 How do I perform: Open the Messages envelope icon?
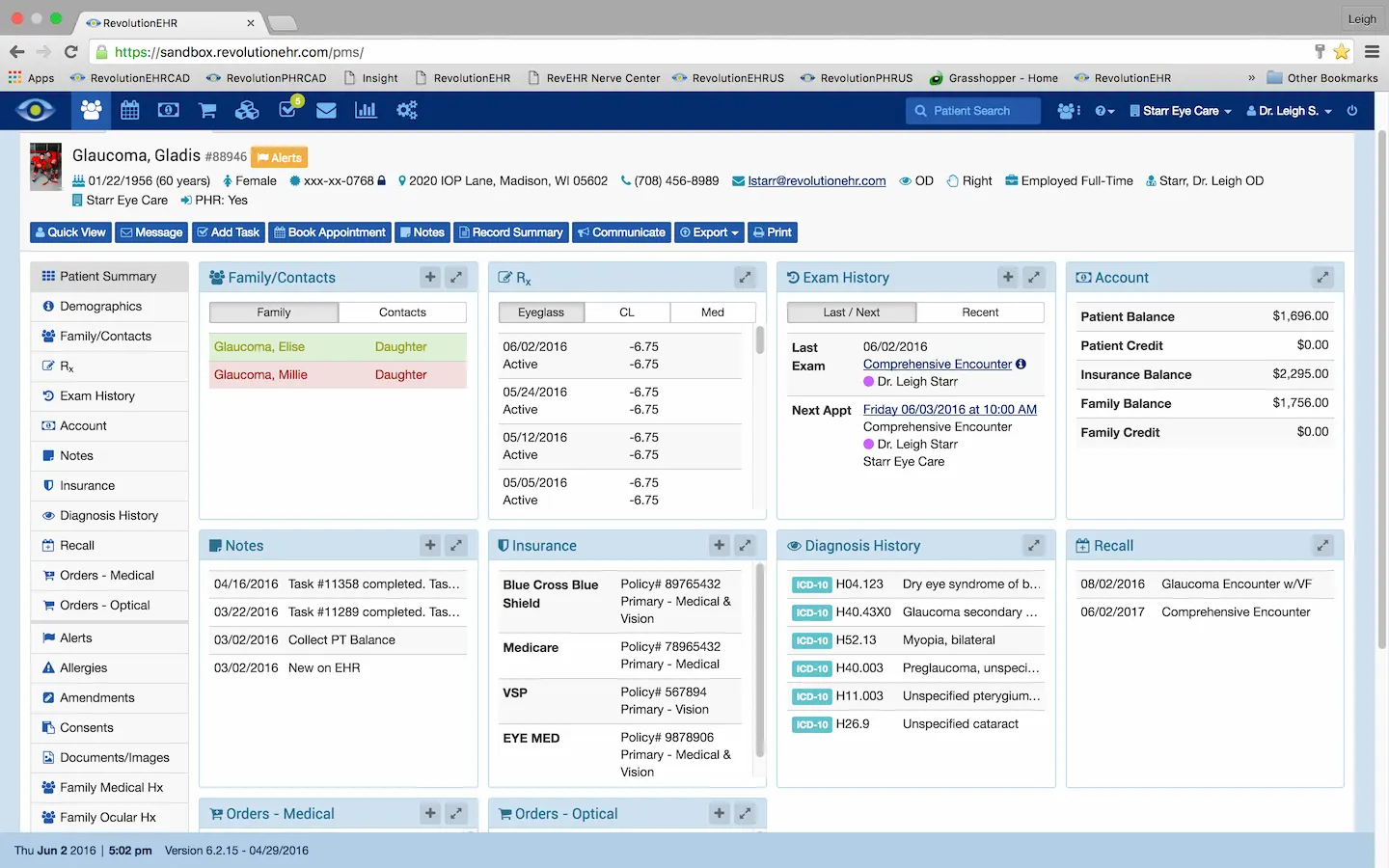click(326, 110)
